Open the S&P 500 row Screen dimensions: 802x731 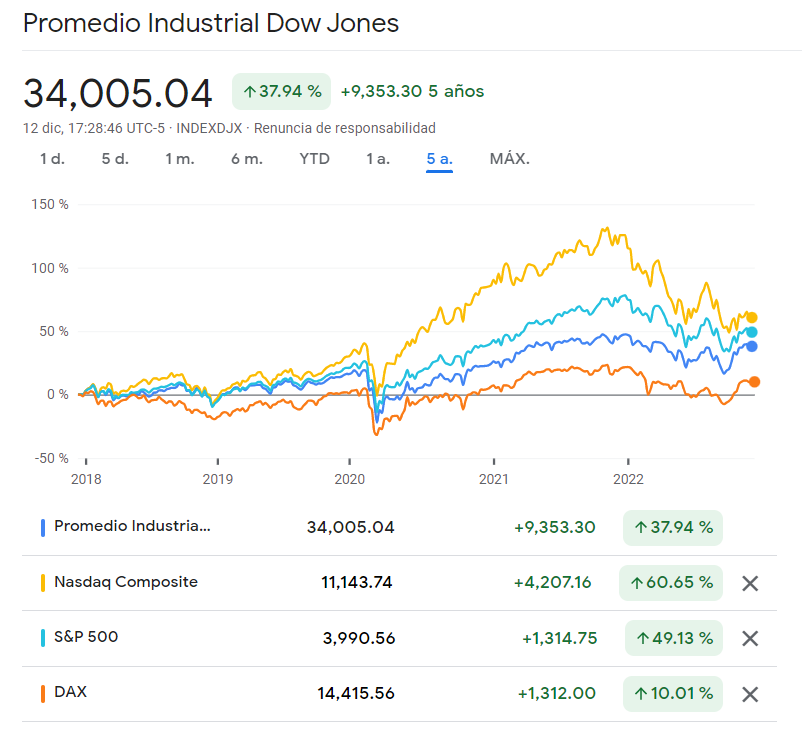click(399, 638)
